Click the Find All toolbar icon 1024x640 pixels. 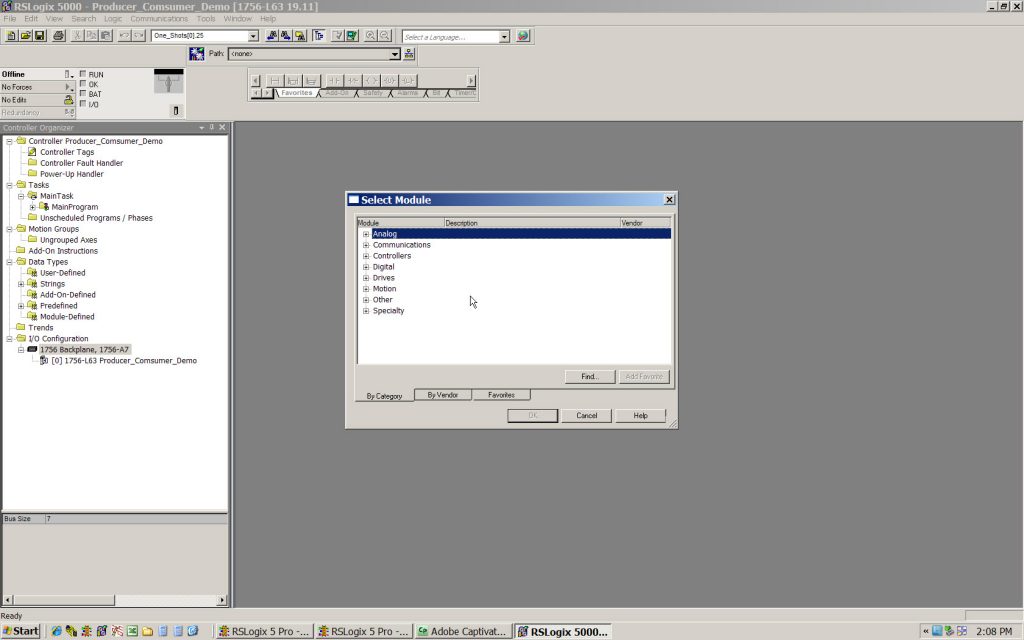[x=300, y=35]
